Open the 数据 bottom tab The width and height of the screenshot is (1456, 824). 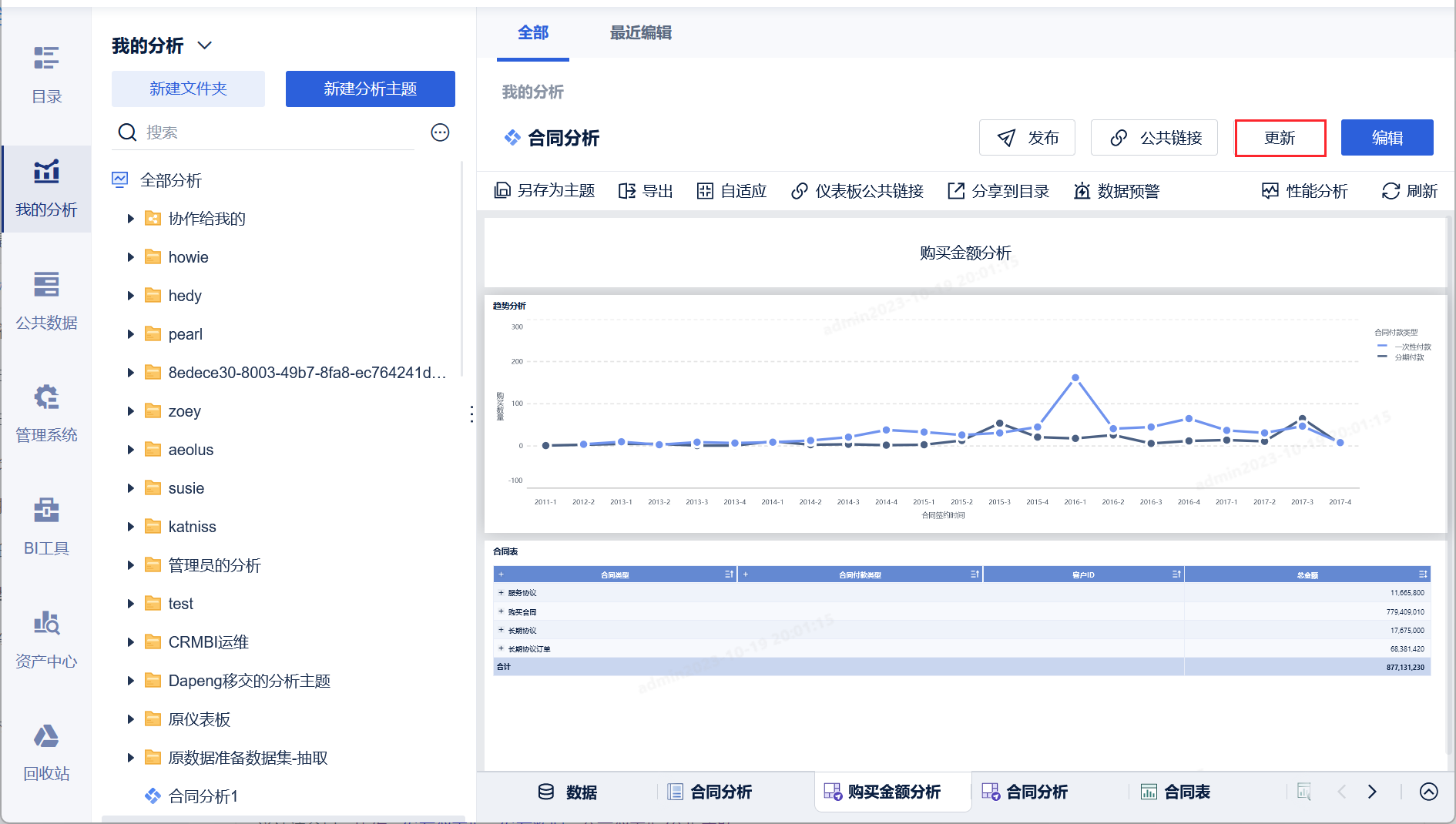click(x=568, y=792)
